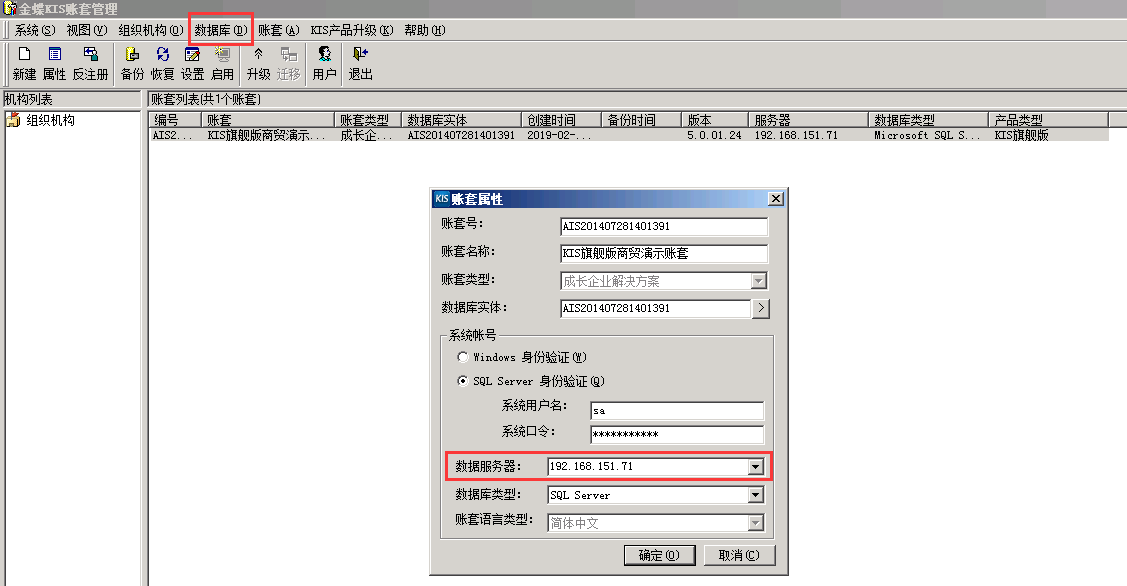Click the 数据库类型 column header
Screen dimensions: 1127x586
coord(929,119)
